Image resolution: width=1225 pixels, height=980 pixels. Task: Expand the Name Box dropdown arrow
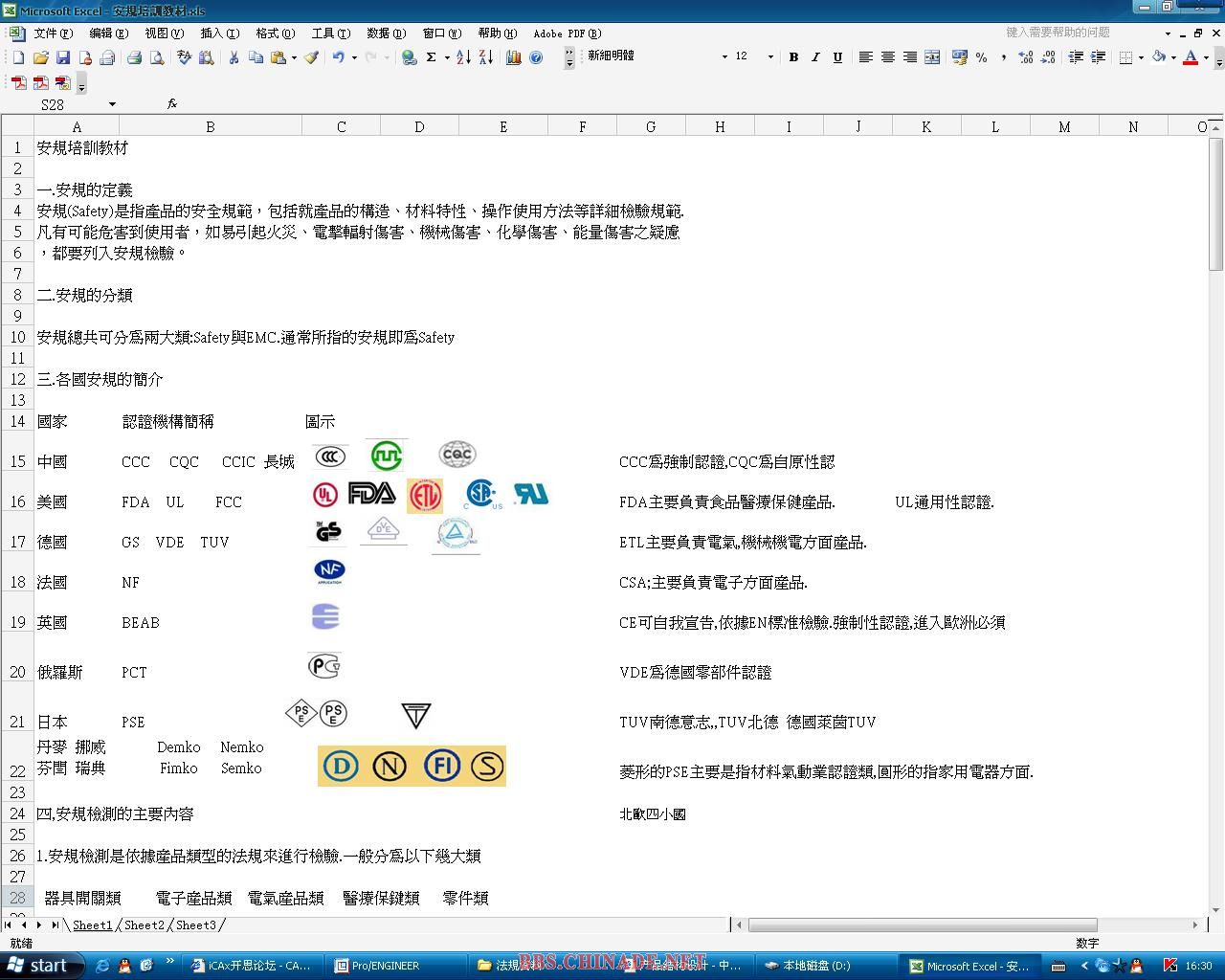(x=112, y=104)
